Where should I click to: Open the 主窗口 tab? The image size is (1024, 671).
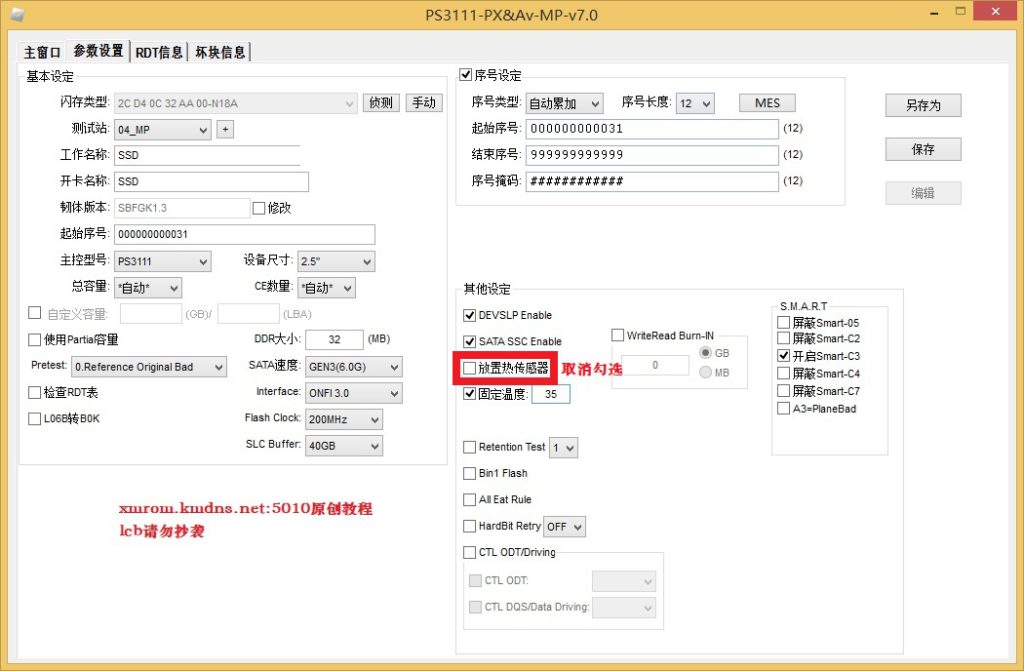pyautogui.click(x=43, y=52)
